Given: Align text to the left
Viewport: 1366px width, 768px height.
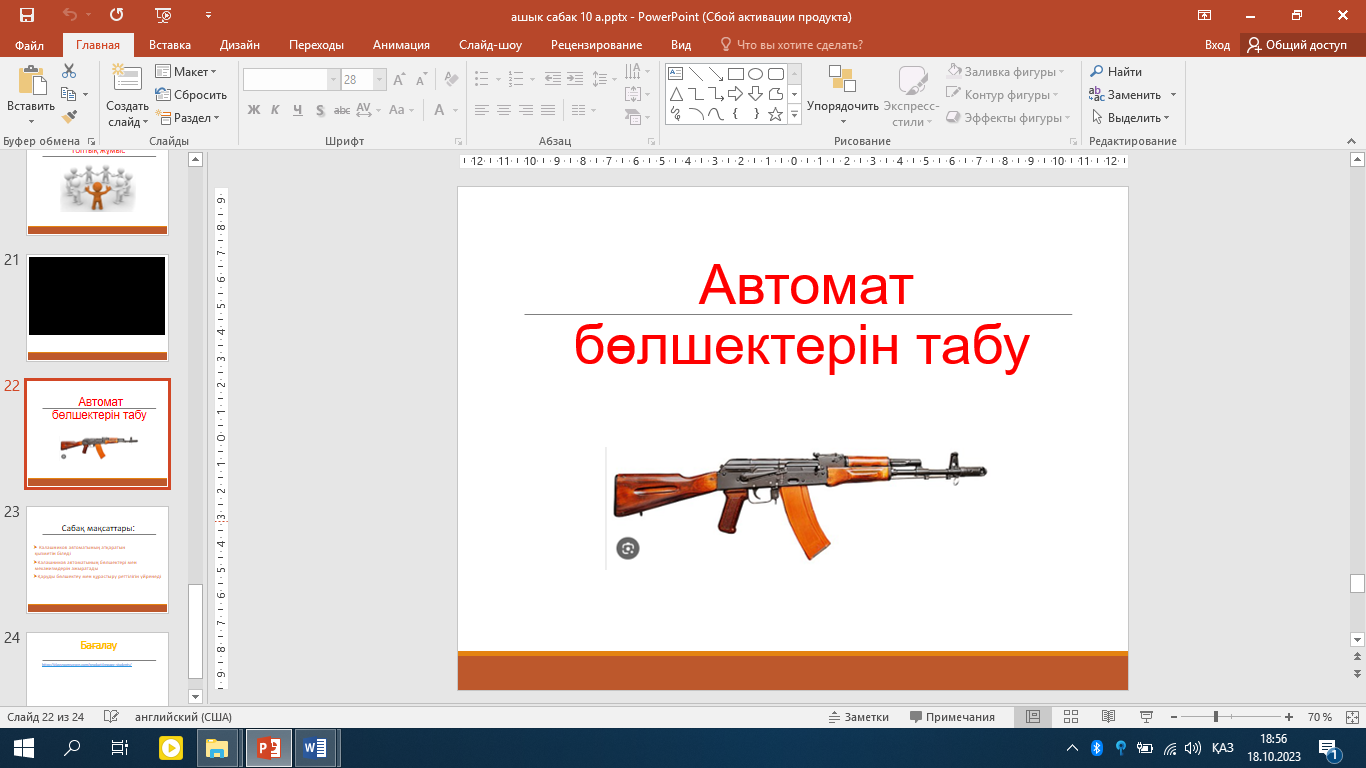Looking at the screenshot, I should point(482,110).
